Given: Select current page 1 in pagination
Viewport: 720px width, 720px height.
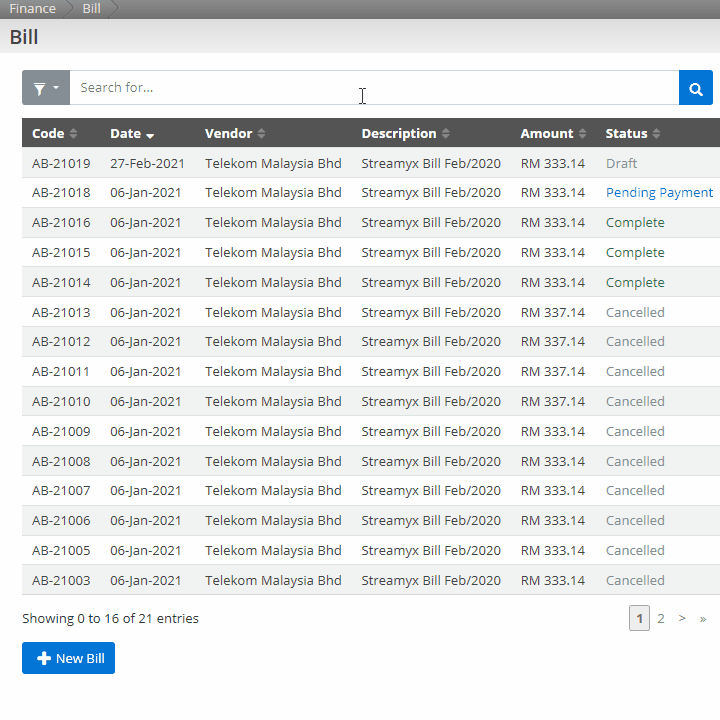Looking at the screenshot, I should tap(639, 619).
